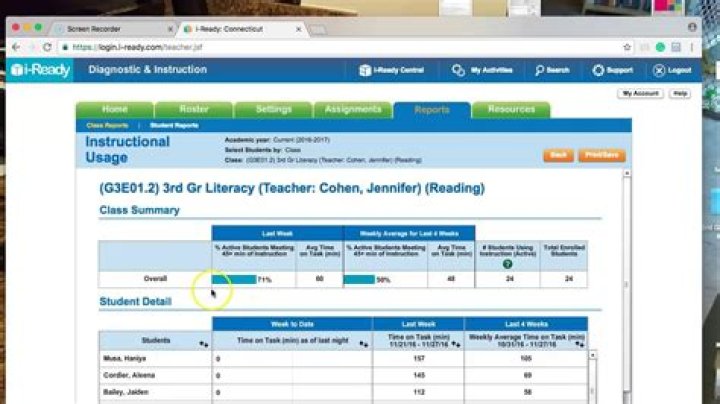Click Bailey, Jaiden's last week value 112

click(419, 392)
